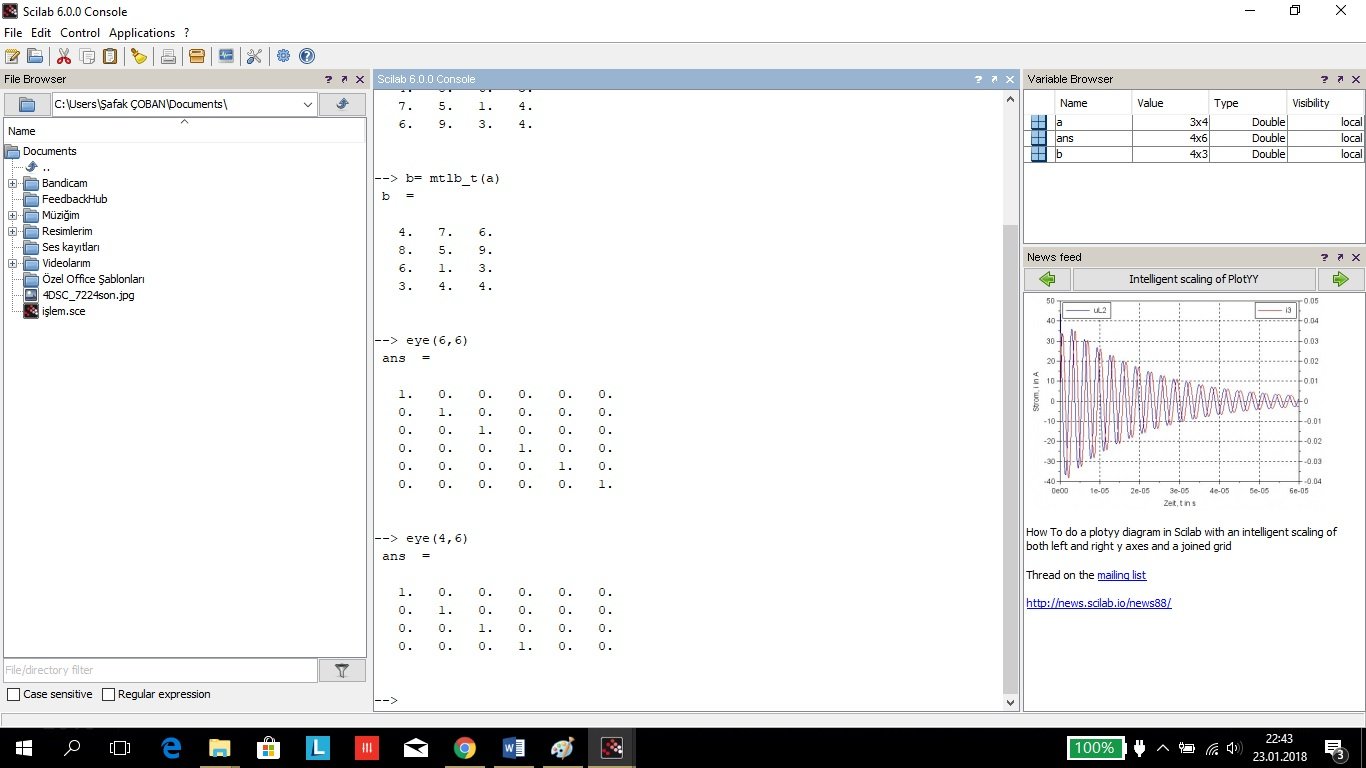Click matrix icon of variable a
This screenshot has width=1366, height=768.
(x=1038, y=122)
